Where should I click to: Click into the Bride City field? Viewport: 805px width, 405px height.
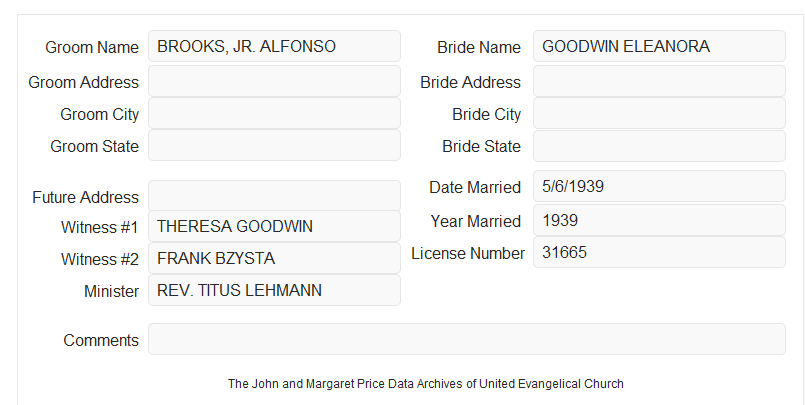pyautogui.click(x=659, y=113)
